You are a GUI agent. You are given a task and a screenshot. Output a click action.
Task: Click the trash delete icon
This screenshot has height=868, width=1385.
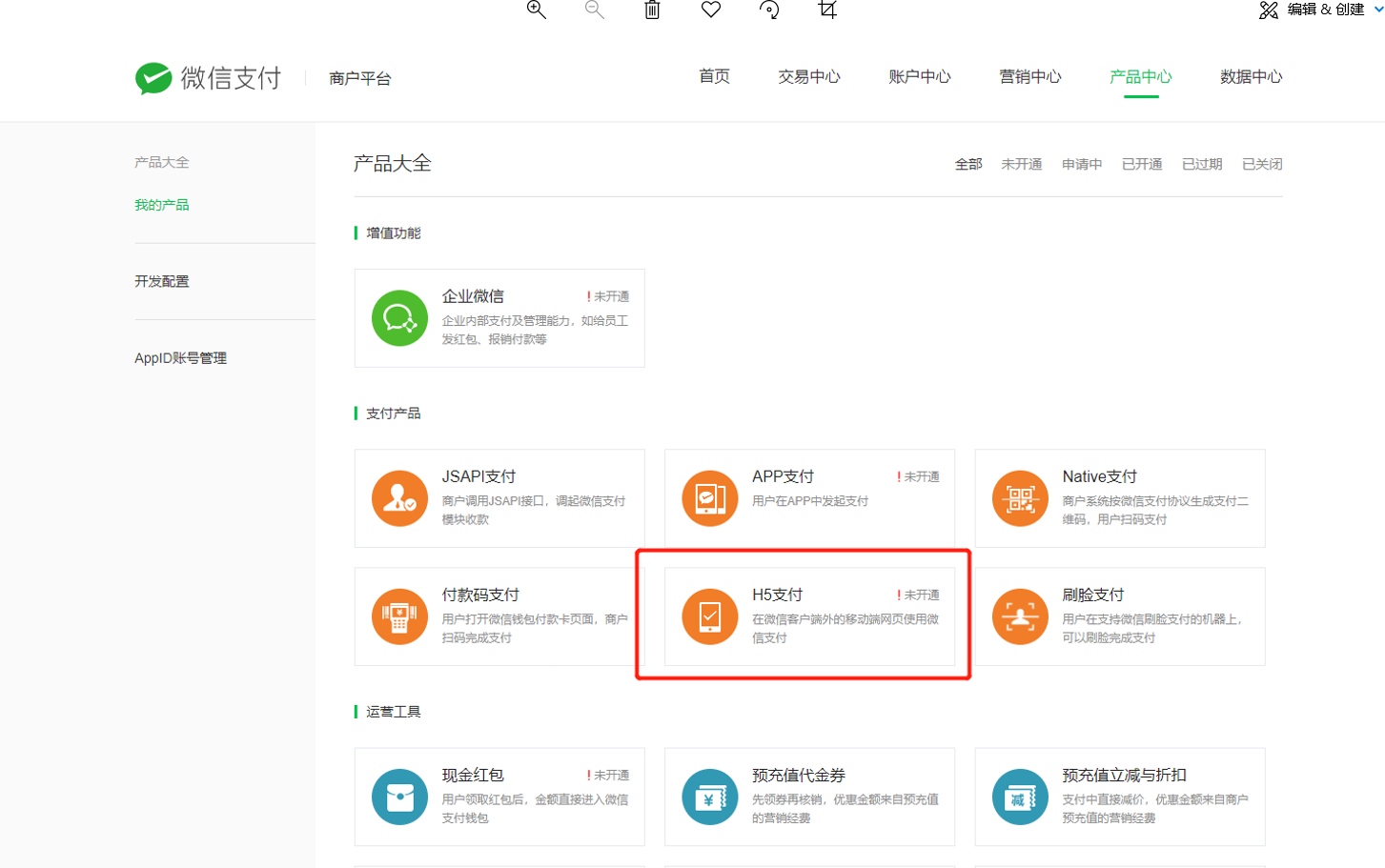click(652, 10)
